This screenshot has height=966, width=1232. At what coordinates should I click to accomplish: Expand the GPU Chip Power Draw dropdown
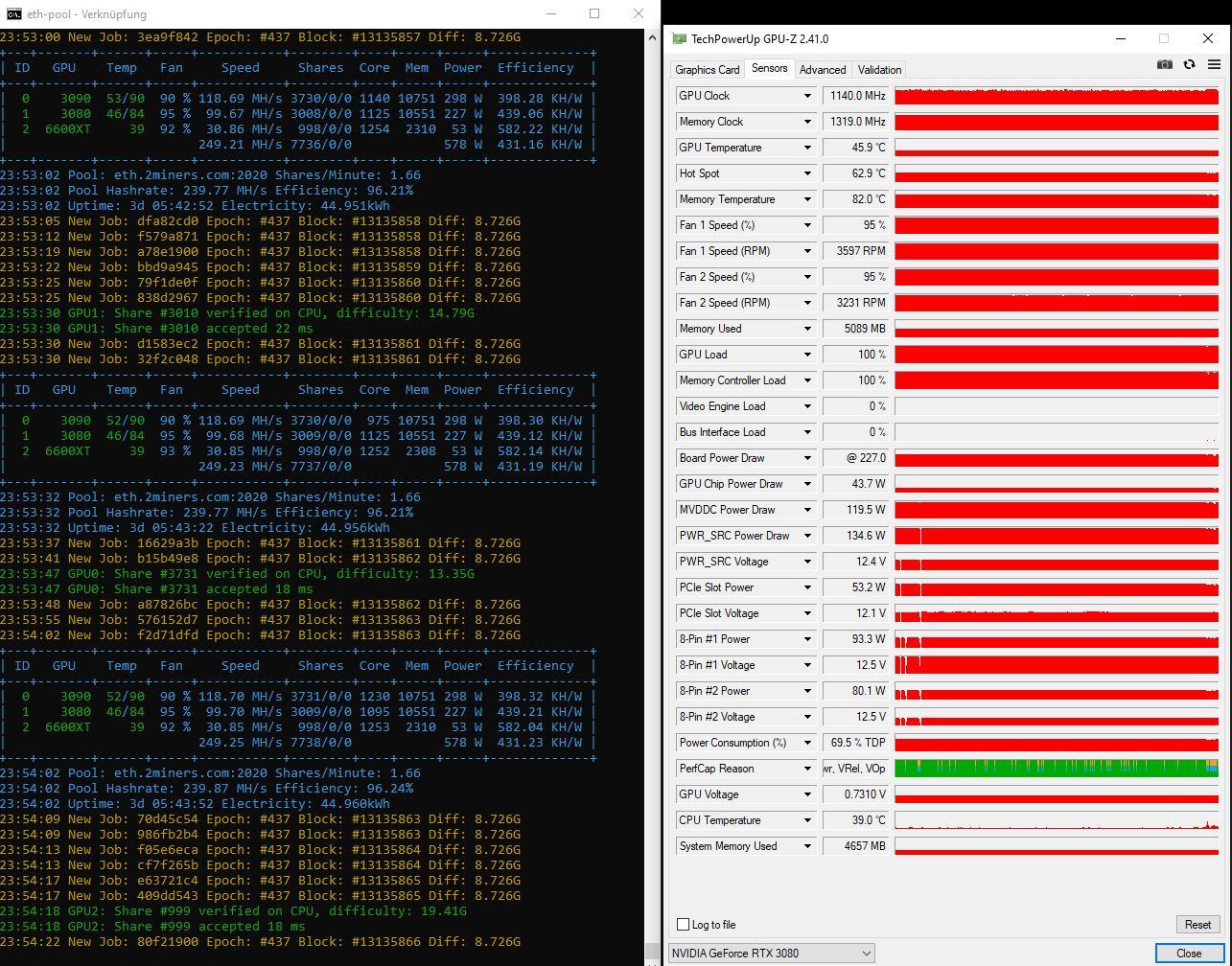pyautogui.click(x=807, y=484)
